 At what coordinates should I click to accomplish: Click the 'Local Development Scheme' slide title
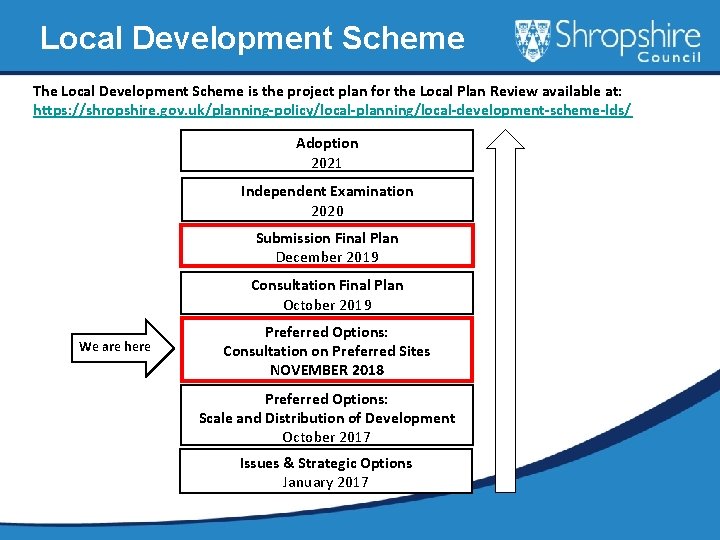(252, 38)
